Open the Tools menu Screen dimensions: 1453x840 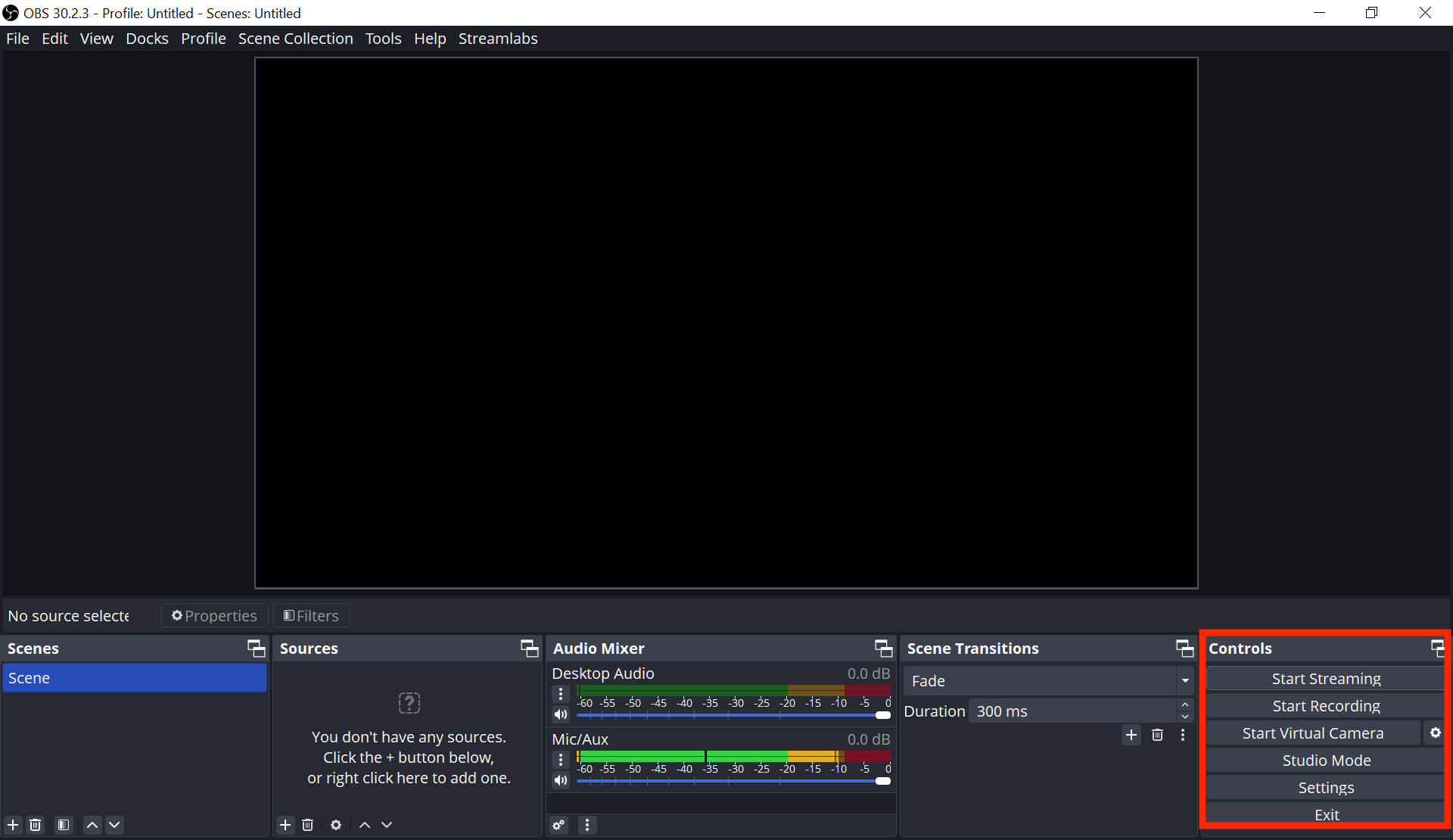[383, 39]
